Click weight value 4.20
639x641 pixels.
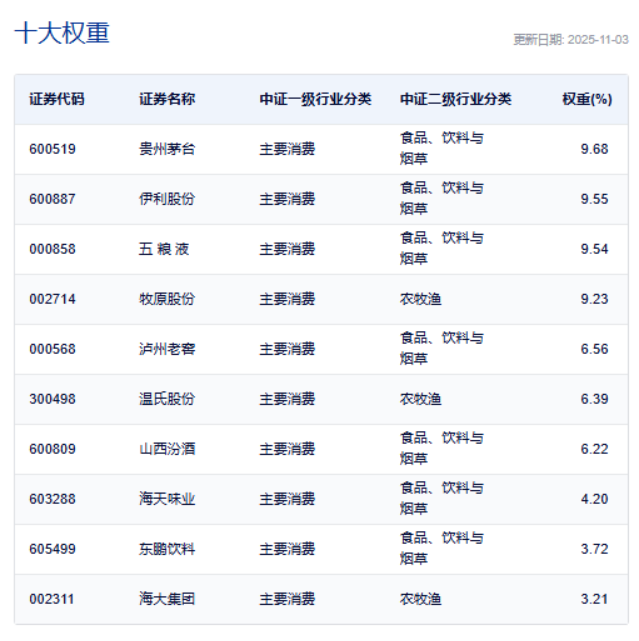(594, 499)
